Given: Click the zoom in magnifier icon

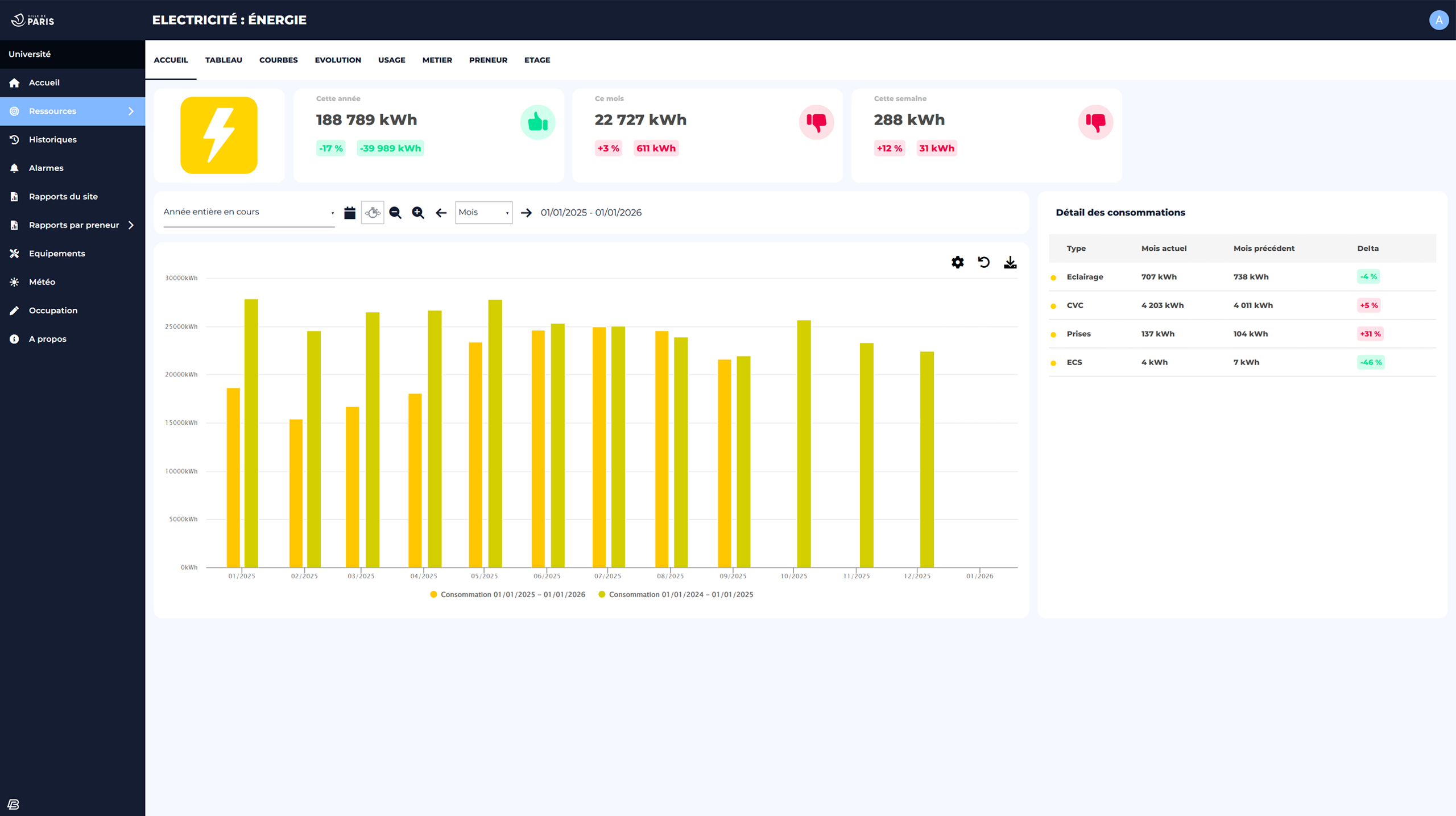Looking at the screenshot, I should [418, 213].
